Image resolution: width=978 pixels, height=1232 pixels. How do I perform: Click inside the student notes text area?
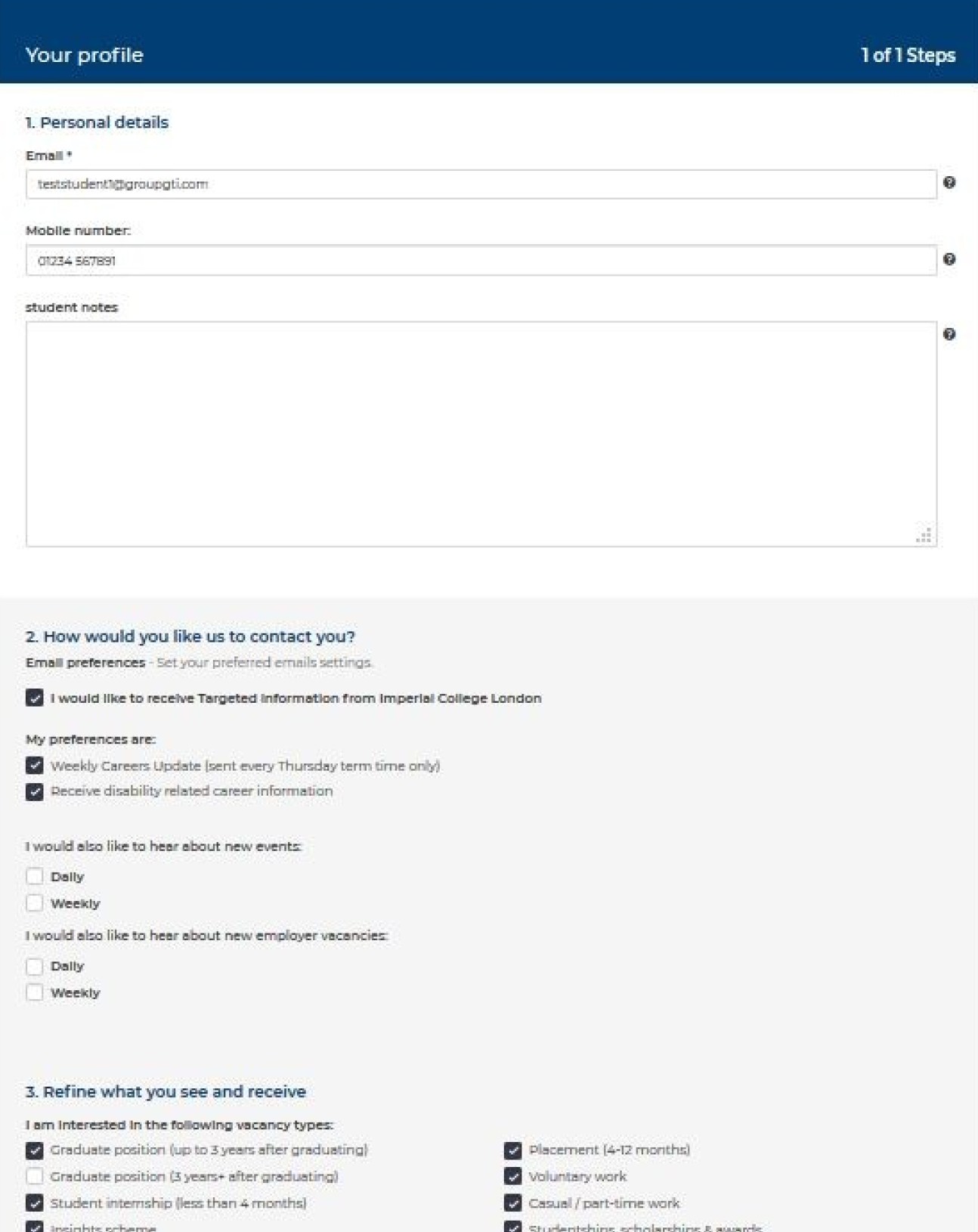click(481, 433)
